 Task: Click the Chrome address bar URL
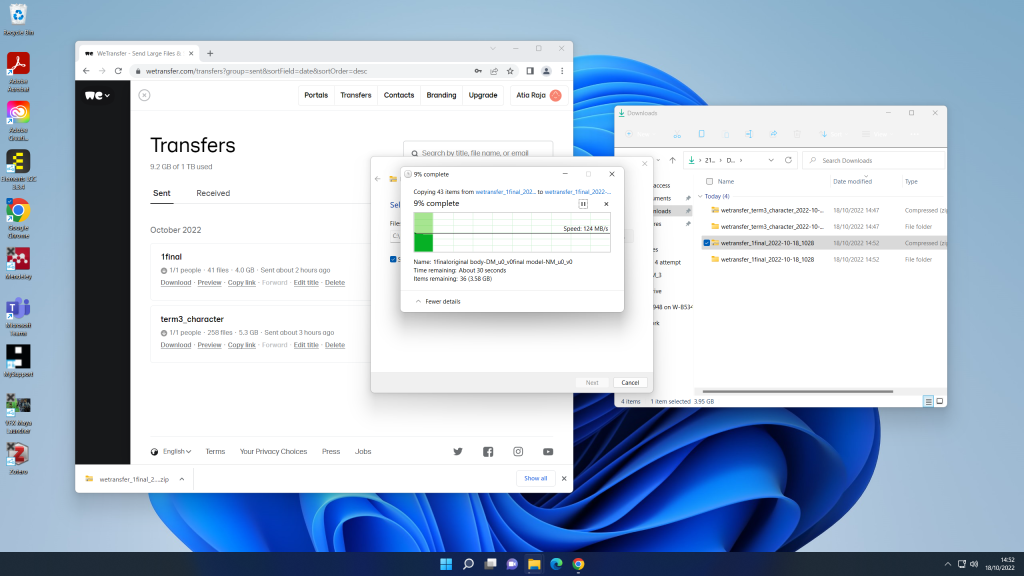click(x=256, y=71)
